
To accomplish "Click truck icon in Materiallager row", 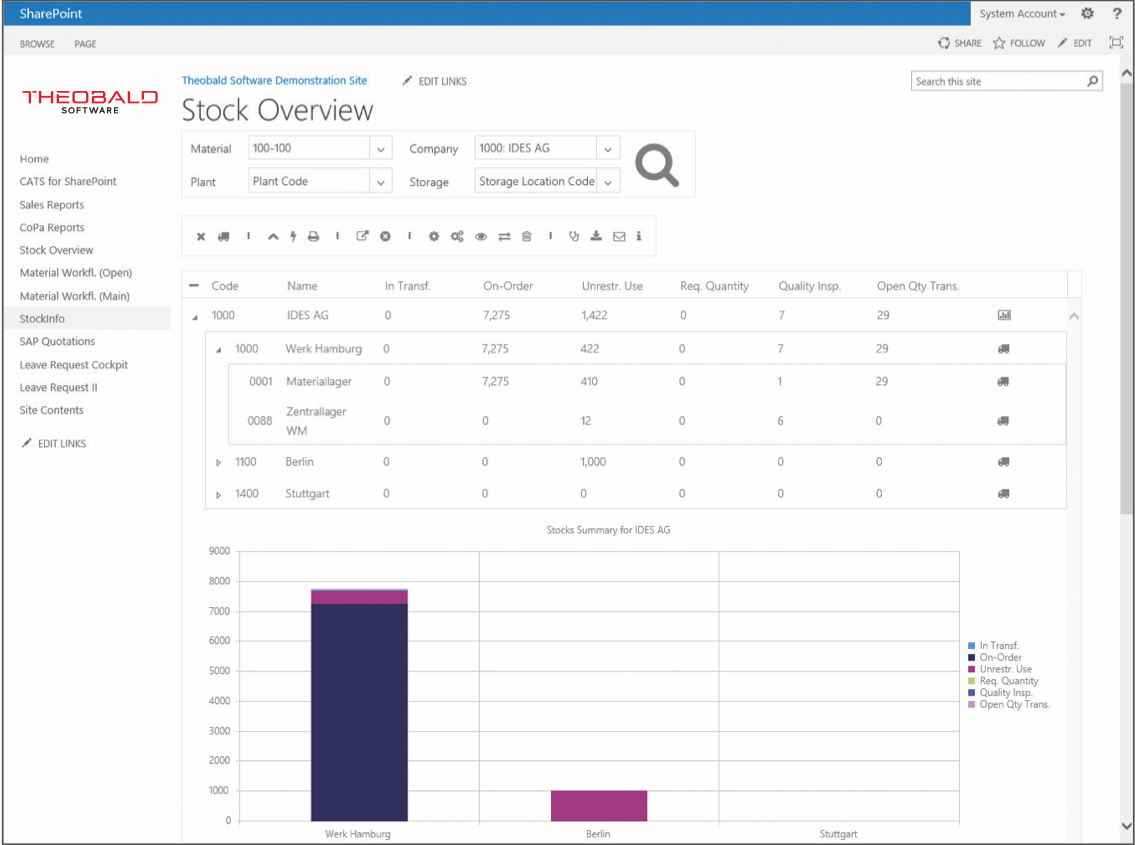I will click(1003, 381).
